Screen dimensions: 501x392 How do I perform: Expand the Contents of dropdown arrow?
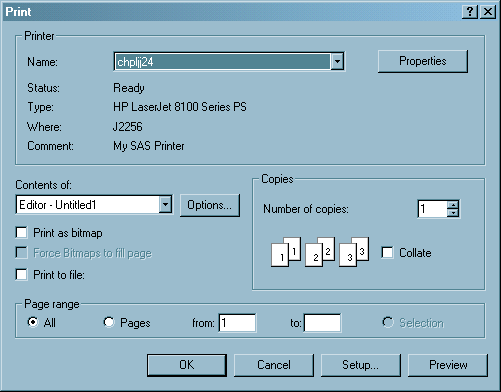tap(165, 204)
